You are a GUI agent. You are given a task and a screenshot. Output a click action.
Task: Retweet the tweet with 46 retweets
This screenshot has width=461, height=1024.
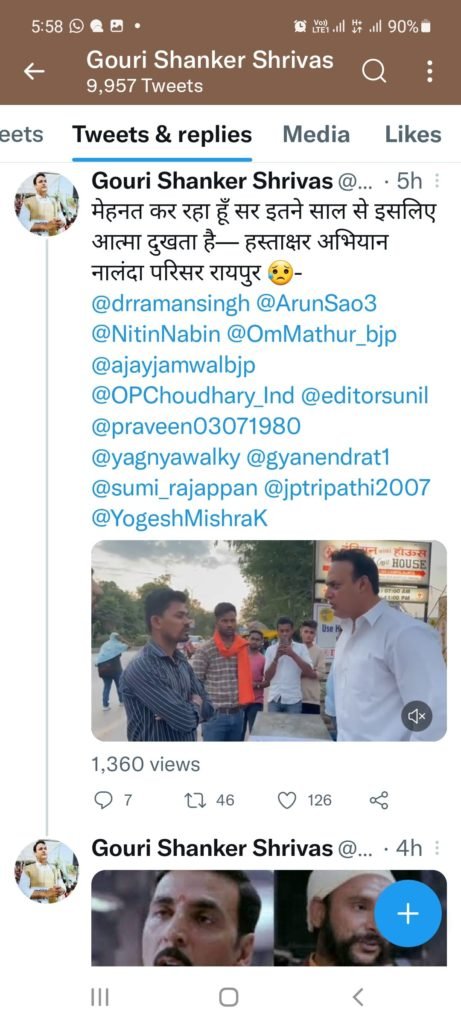coord(195,800)
